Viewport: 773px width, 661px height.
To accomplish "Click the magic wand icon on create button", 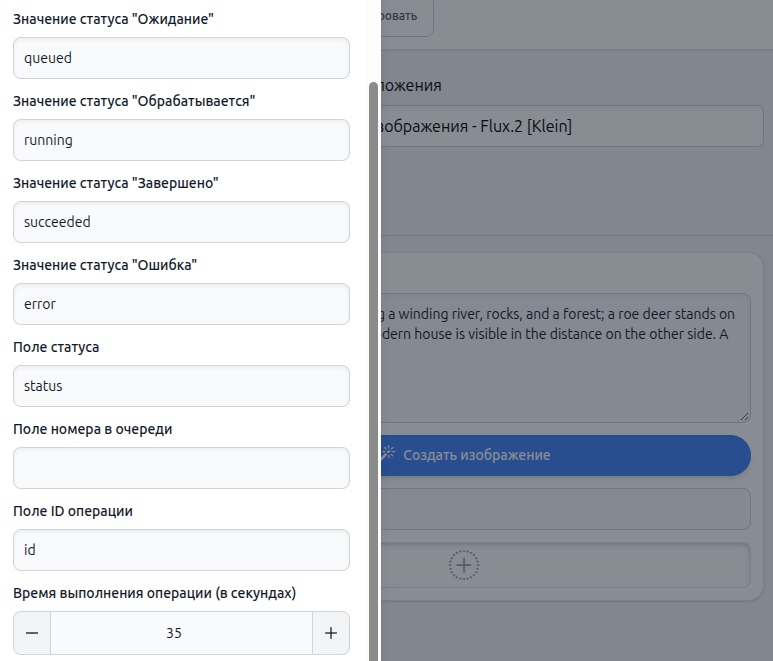I will click(388, 452).
